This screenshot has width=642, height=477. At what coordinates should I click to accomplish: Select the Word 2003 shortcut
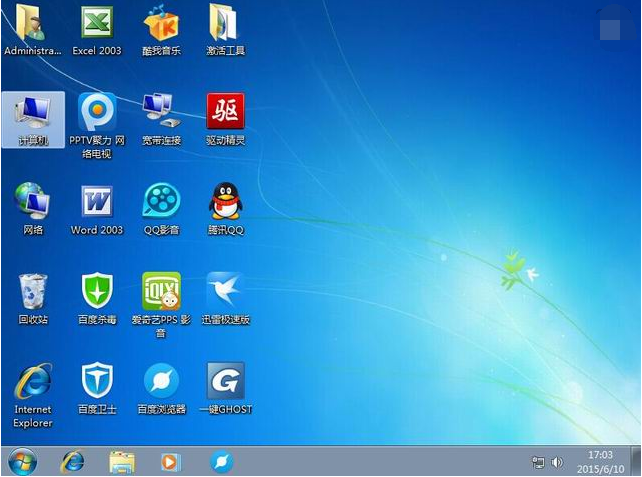(97, 202)
